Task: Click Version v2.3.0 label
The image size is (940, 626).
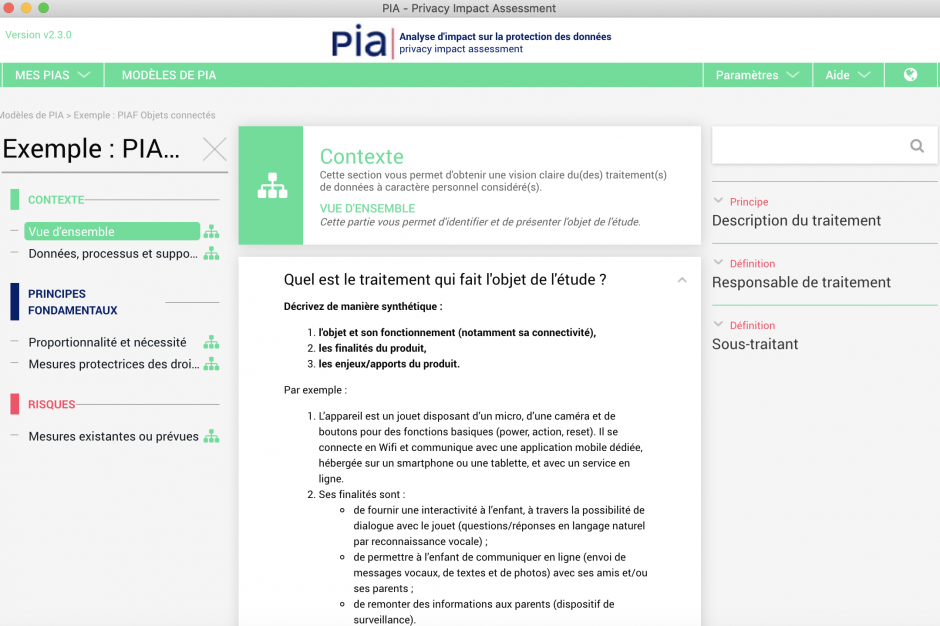Action: pos(38,35)
